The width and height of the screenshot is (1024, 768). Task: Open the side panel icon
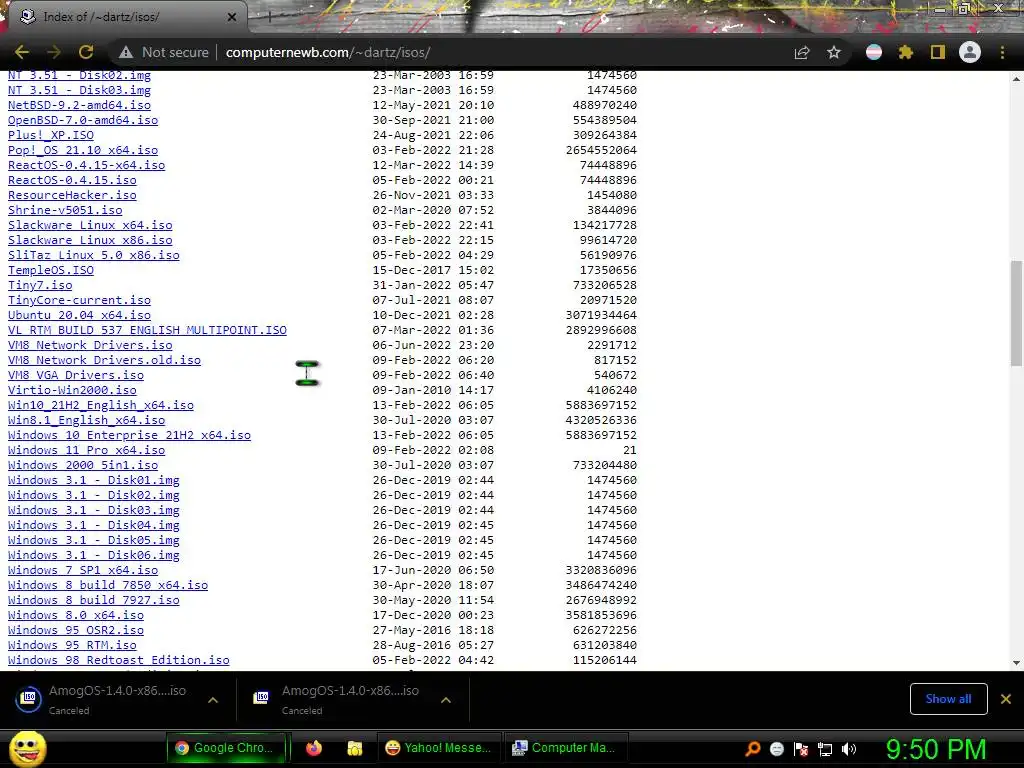click(x=938, y=52)
